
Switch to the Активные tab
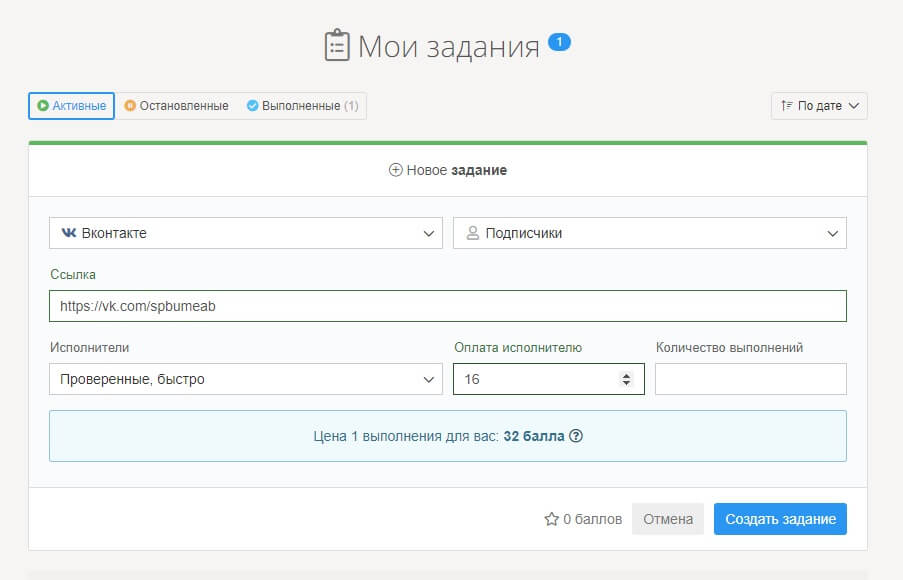point(71,106)
